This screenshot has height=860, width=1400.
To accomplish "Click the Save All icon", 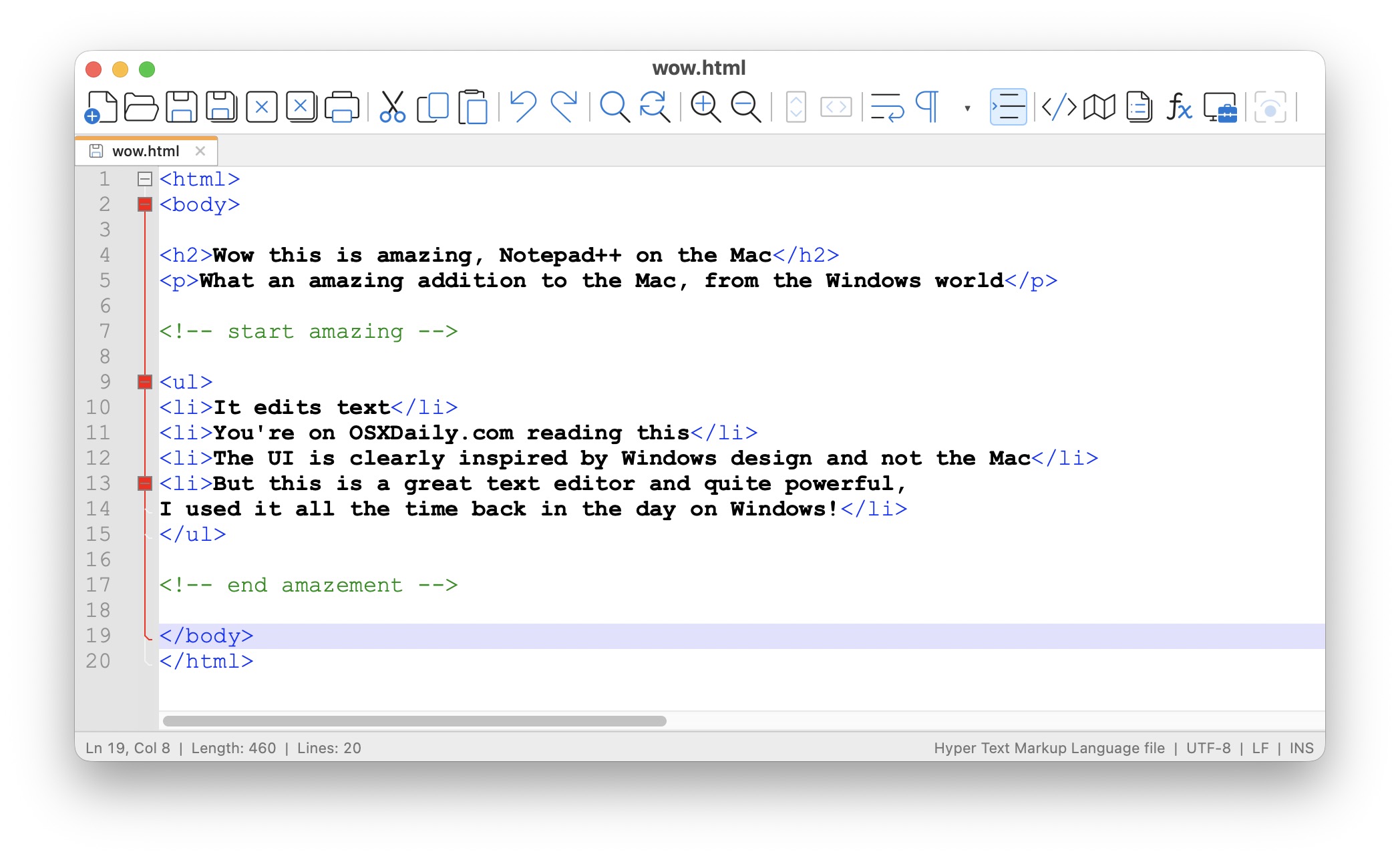I will pyautogui.click(x=221, y=107).
